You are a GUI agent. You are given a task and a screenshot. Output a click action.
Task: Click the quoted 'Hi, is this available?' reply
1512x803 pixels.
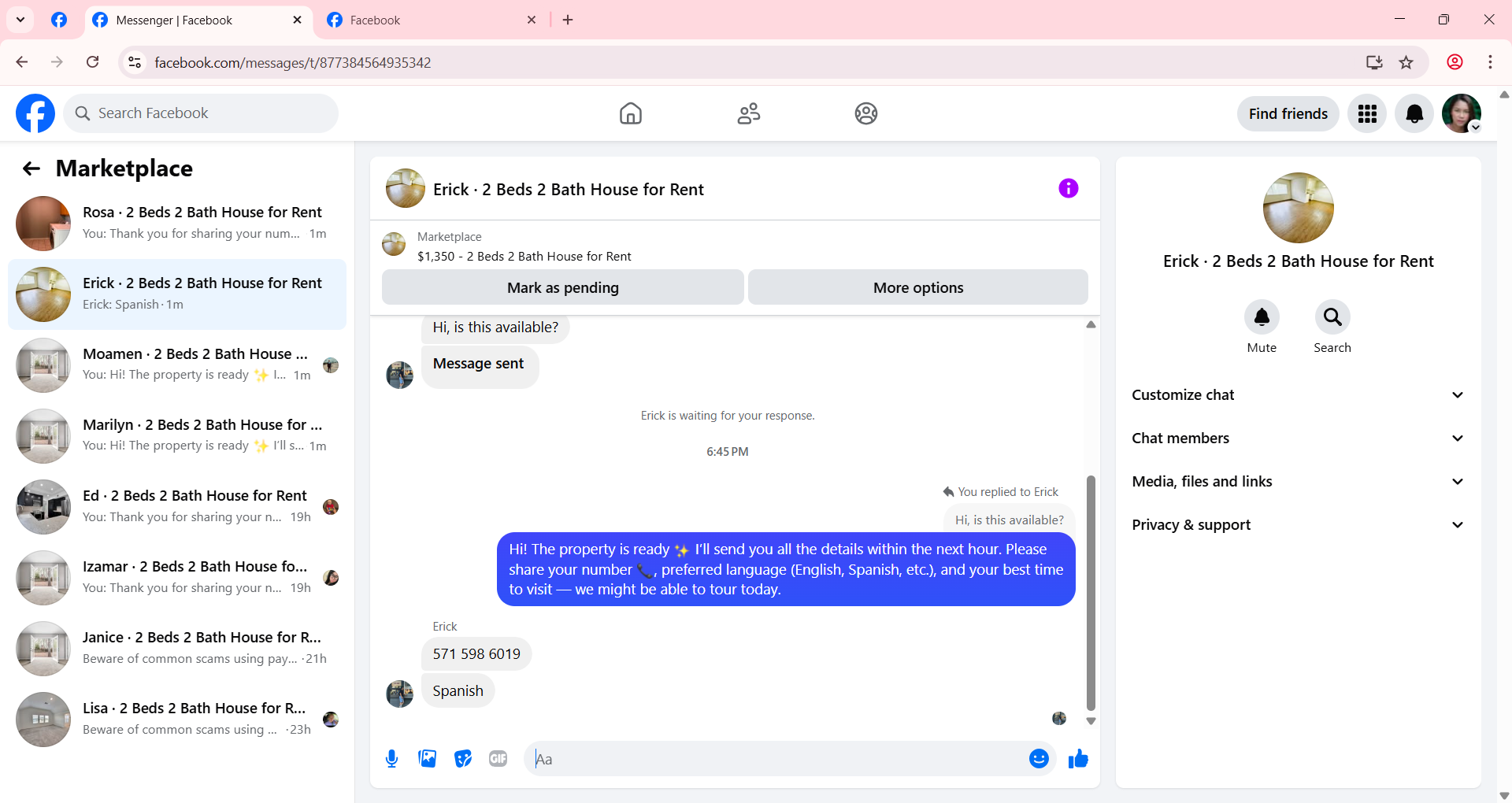coord(1009,520)
